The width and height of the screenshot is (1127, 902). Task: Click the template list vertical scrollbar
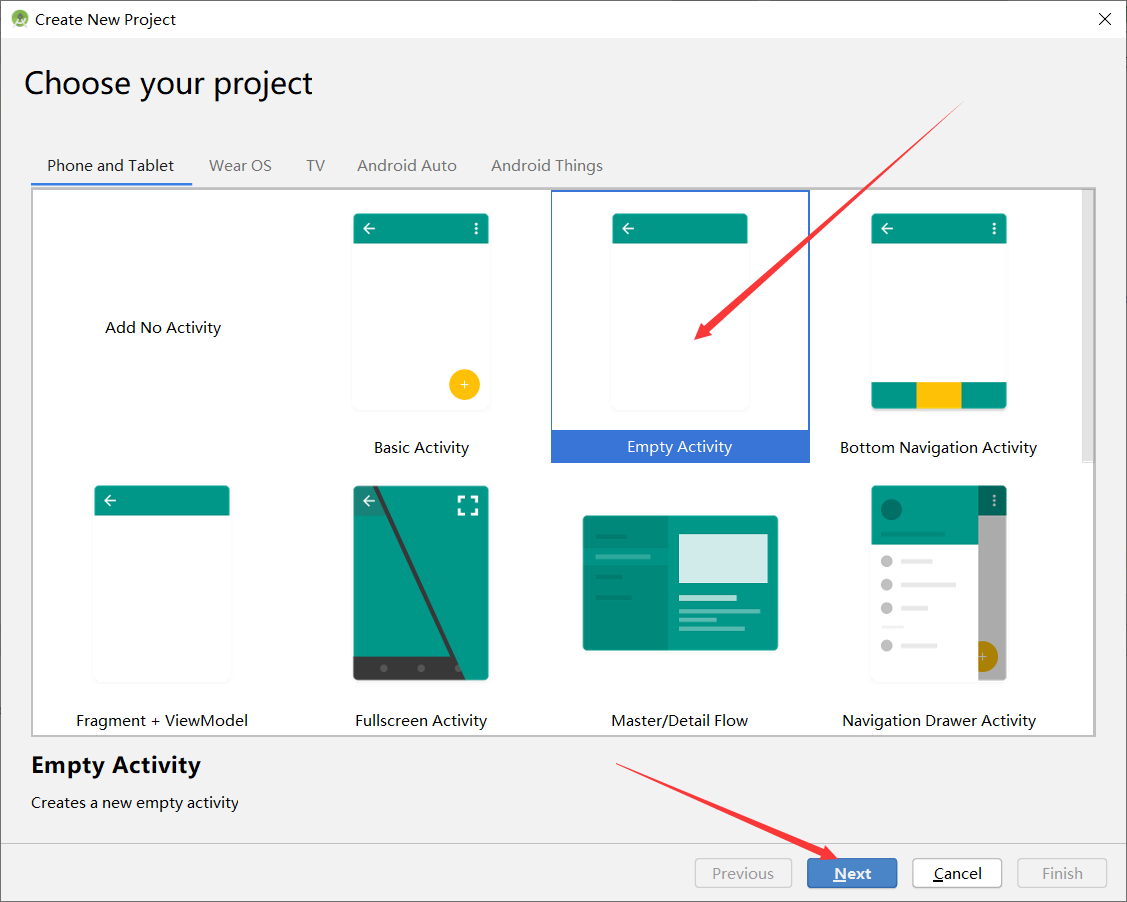pos(1088,326)
